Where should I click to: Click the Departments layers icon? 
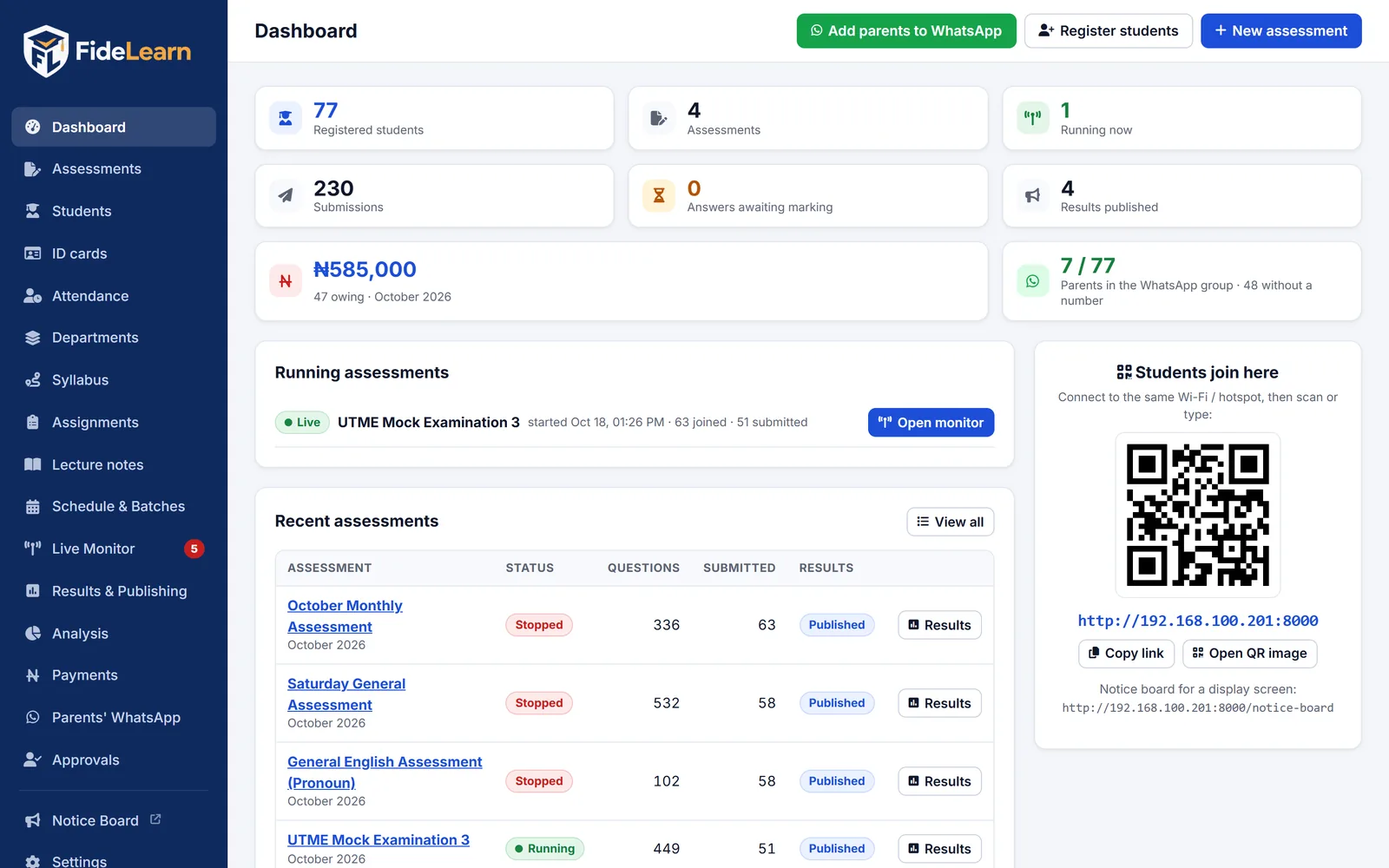[33, 338]
